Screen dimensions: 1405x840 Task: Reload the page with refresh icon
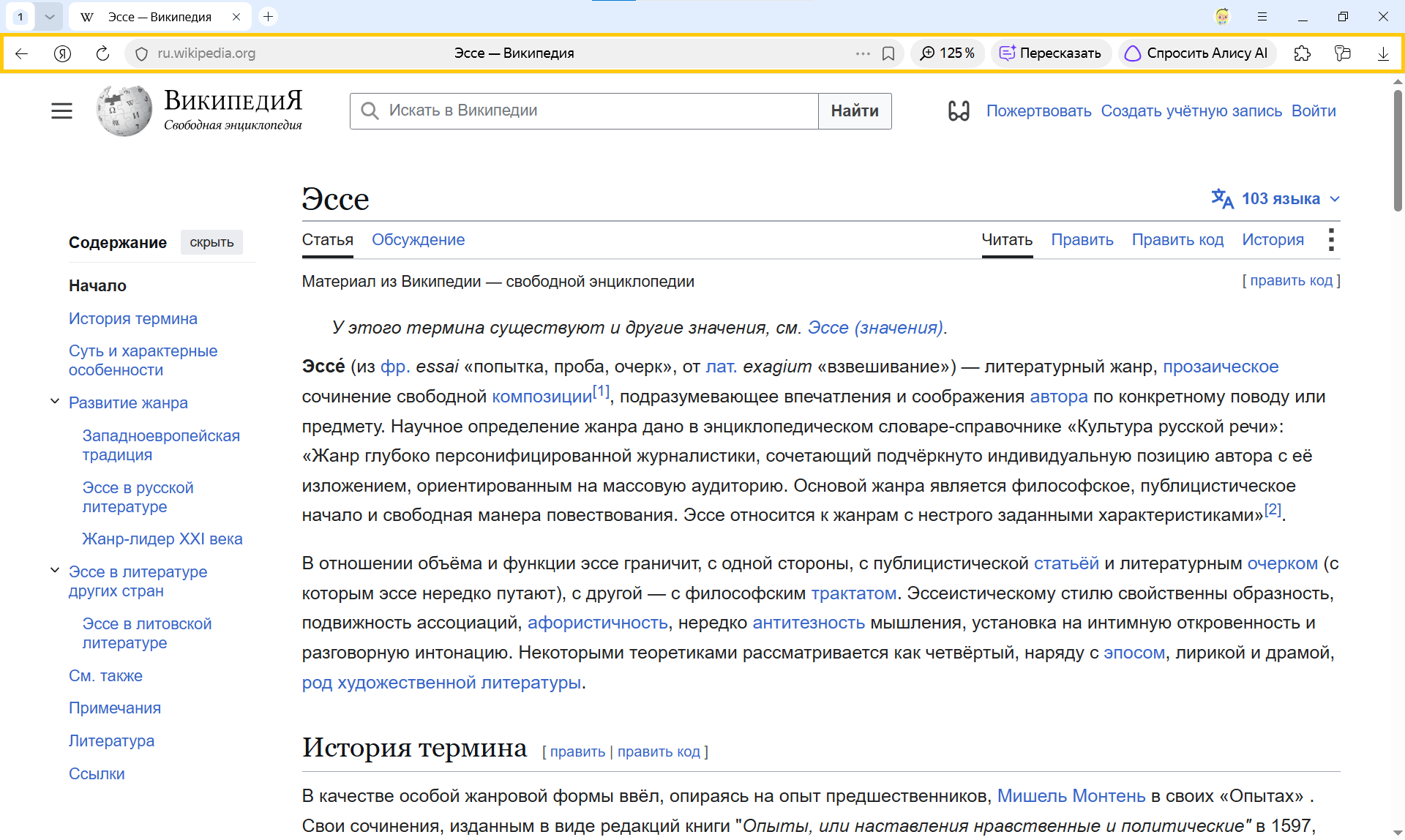(102, 53)
